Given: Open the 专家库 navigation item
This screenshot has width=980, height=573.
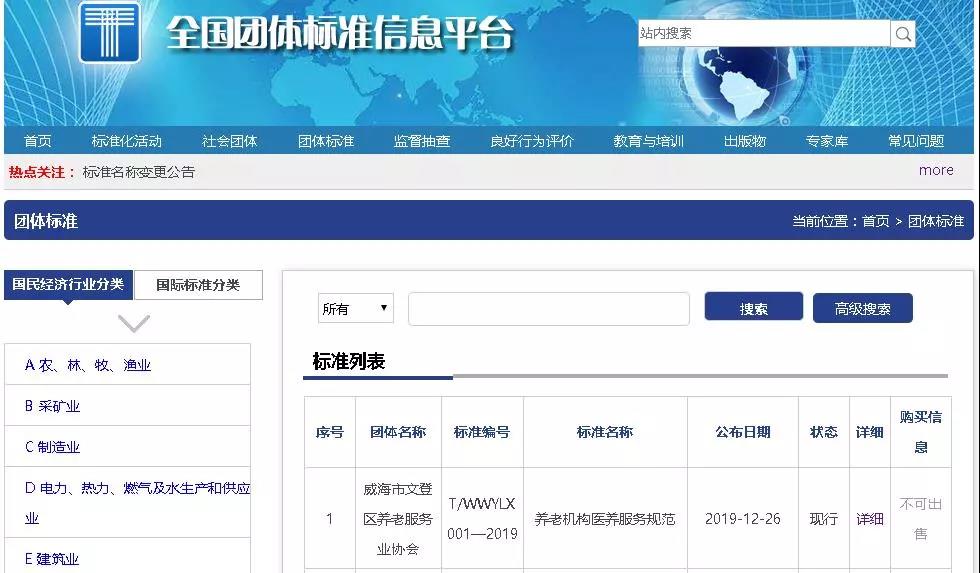Looking at the screenshot, I should (x=827, y=141).
